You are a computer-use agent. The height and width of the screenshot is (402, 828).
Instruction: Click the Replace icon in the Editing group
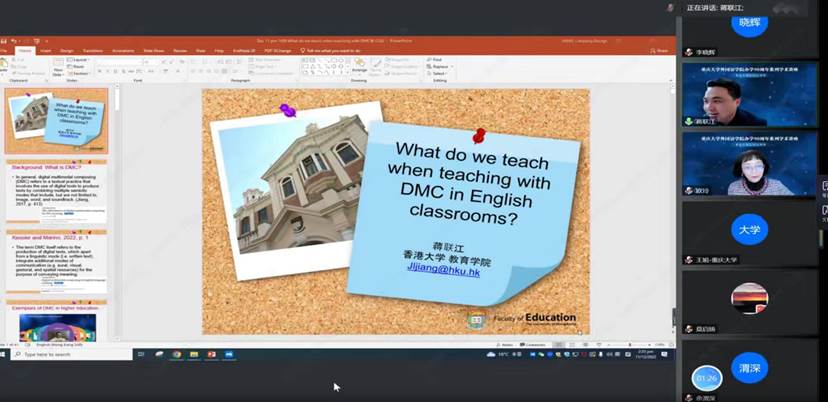pyautogui.click(x=438, y=66)
